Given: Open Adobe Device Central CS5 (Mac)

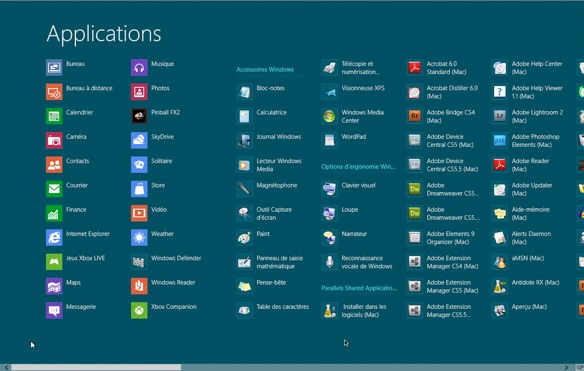Looking at the screenshot, I should click(415, 140).
